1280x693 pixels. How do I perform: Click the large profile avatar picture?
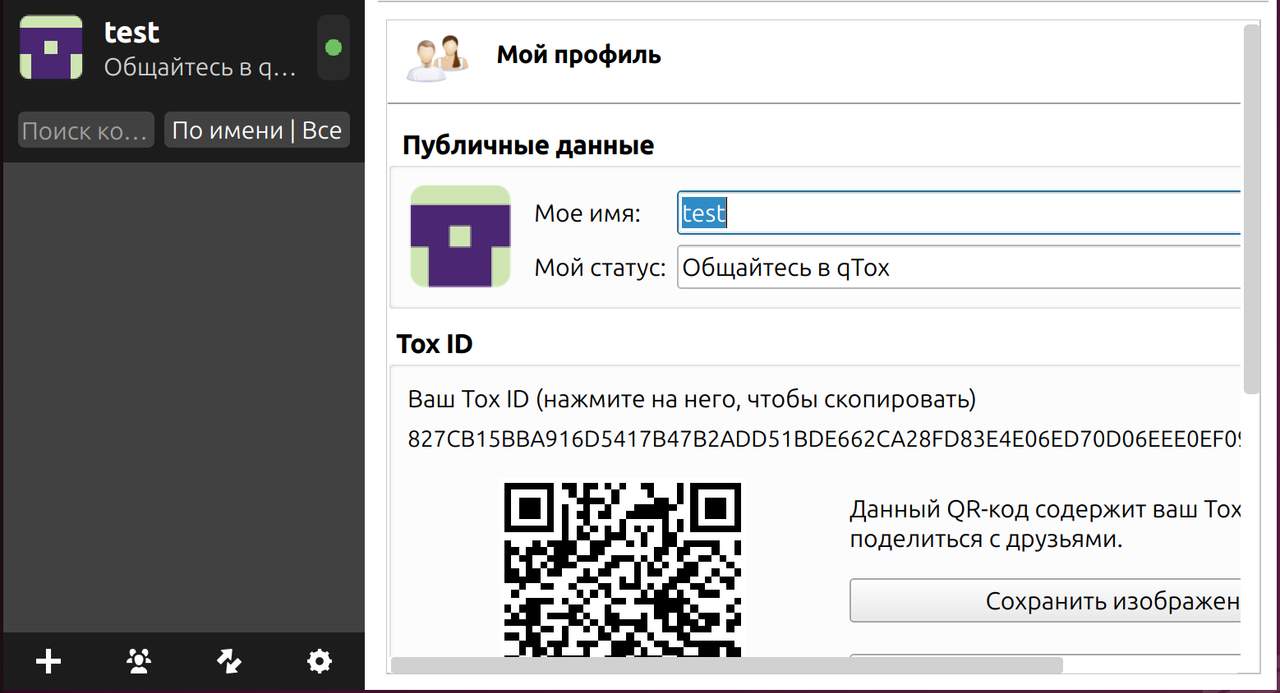coord(460,236)
